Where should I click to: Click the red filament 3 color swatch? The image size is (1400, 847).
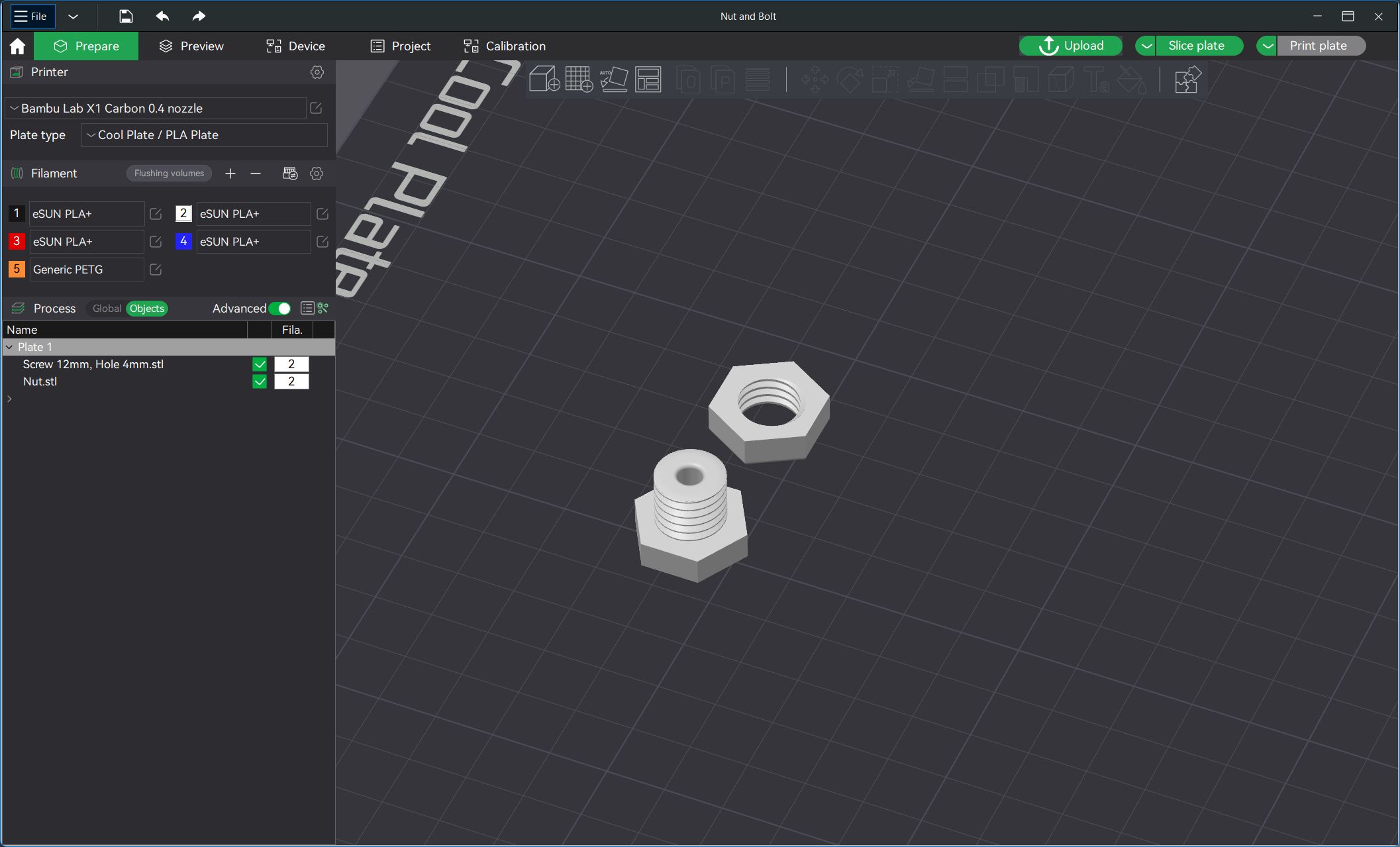[x=17, y=242]
